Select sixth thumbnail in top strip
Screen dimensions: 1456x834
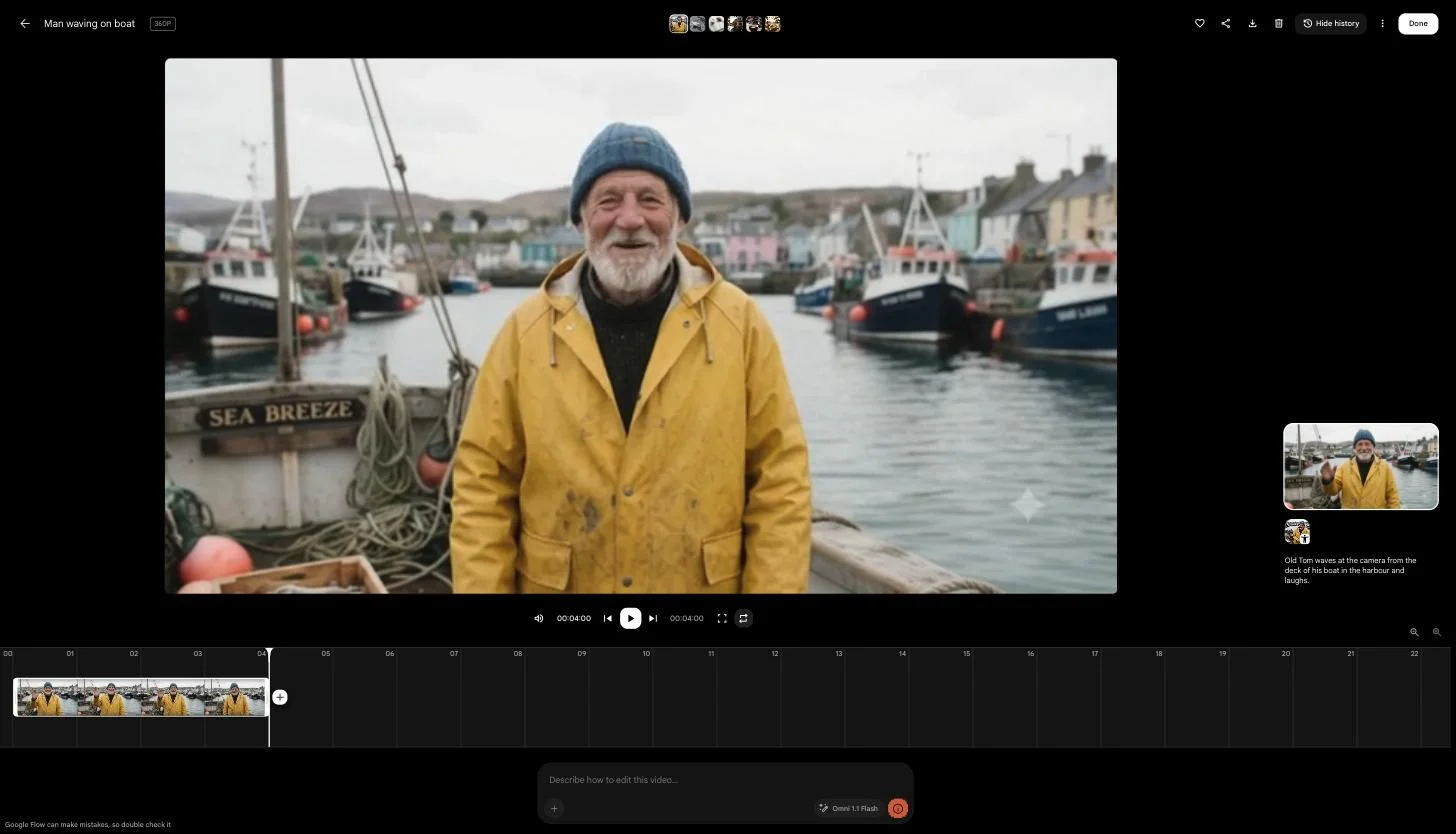click(x=772, y=24)
